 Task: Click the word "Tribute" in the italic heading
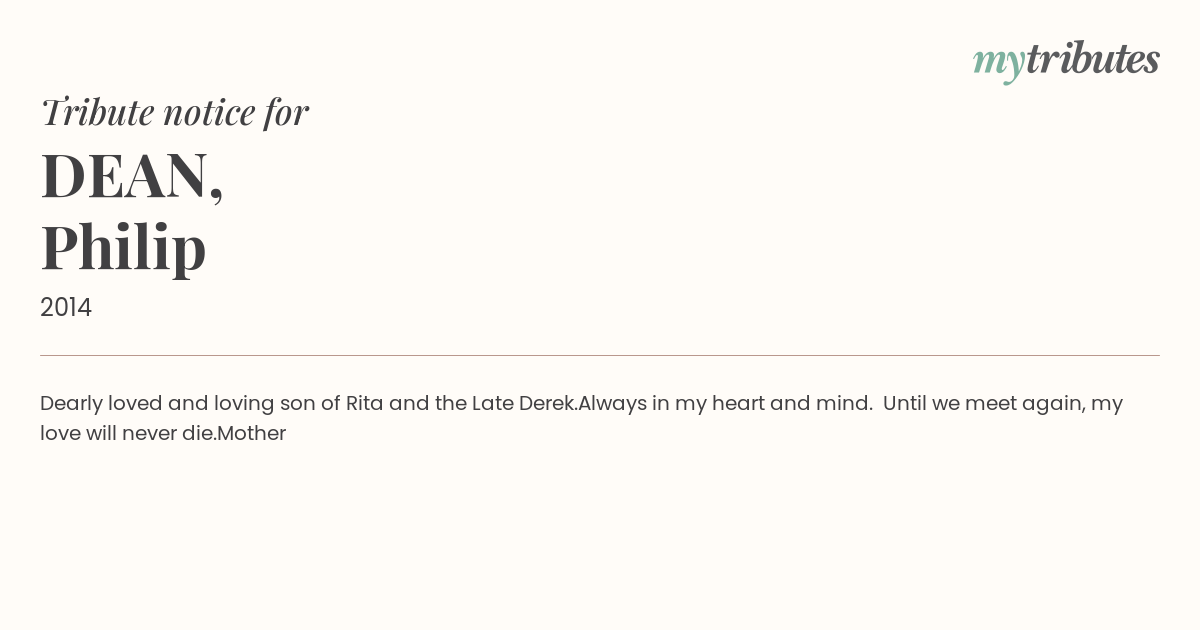point(98,112)
